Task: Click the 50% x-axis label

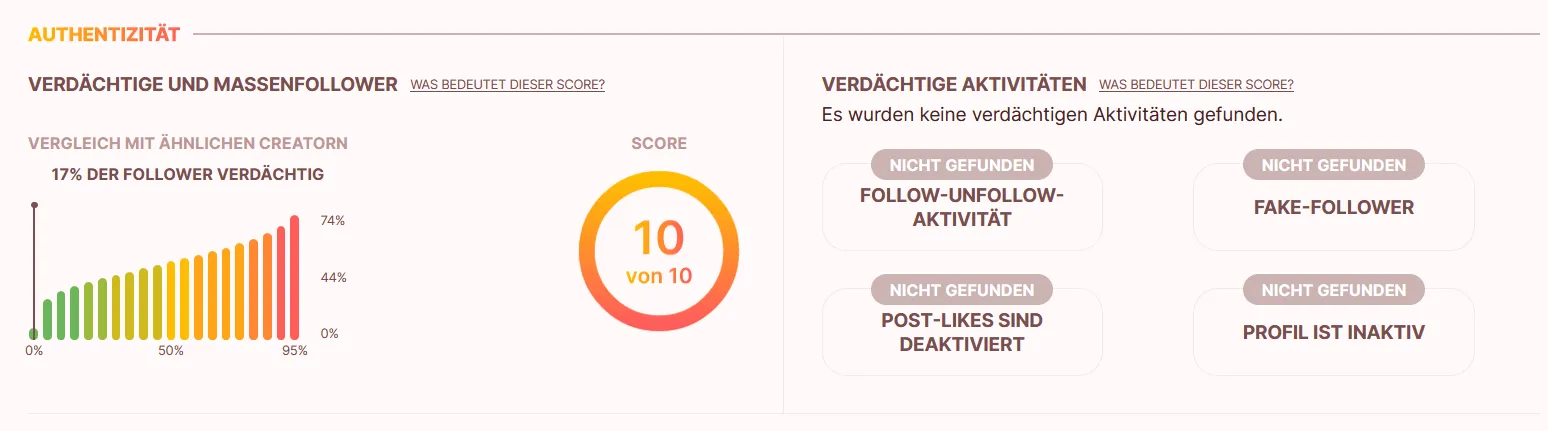Action: pos(171,351)
